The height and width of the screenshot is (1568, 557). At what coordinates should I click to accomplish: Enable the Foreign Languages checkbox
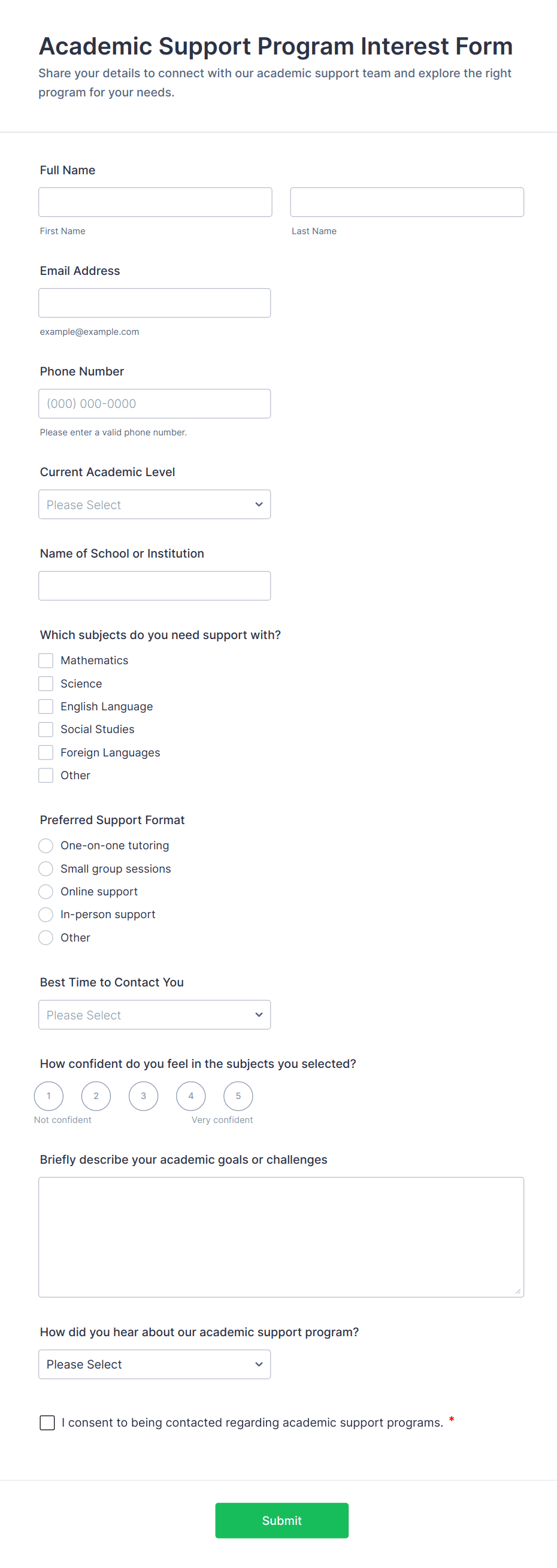(x=46, y=752)
